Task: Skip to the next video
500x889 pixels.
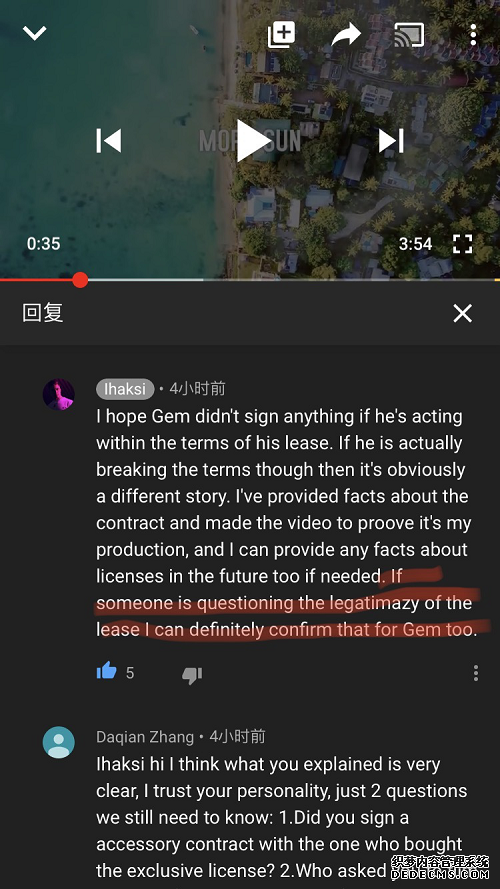Action: 391,141
